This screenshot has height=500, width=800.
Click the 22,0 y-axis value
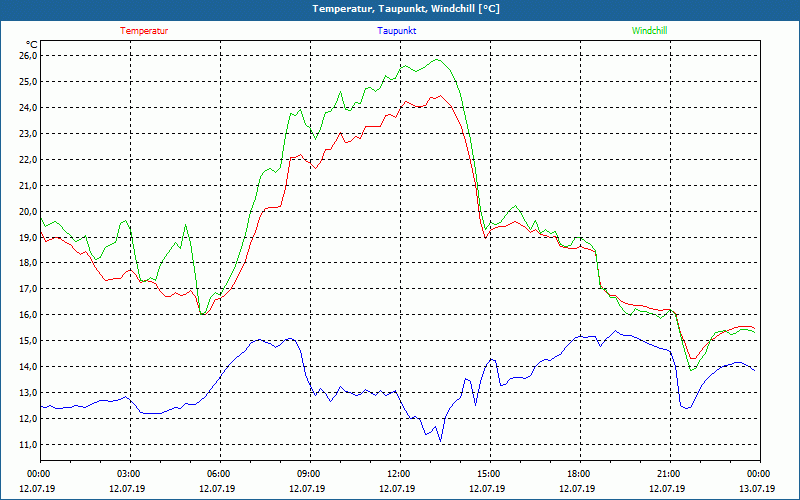[28, 159]
